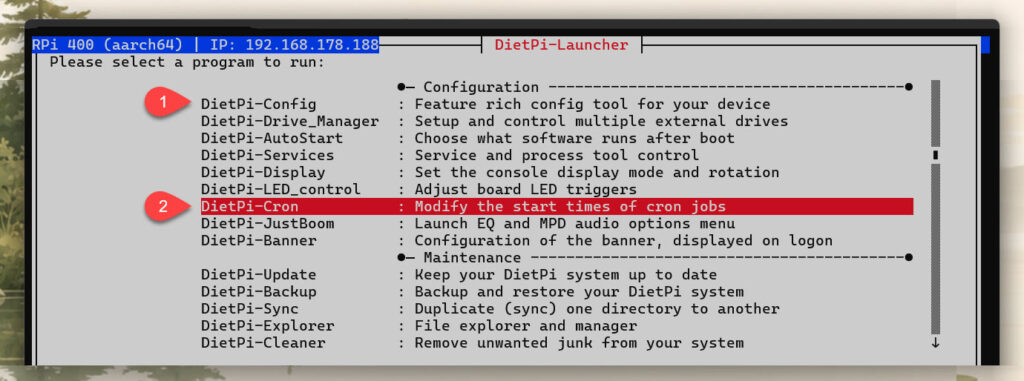Click 'Please select a program to run:' text
Screen dimensions: 1024x381
pyautogui.click(x=187, y=63)
